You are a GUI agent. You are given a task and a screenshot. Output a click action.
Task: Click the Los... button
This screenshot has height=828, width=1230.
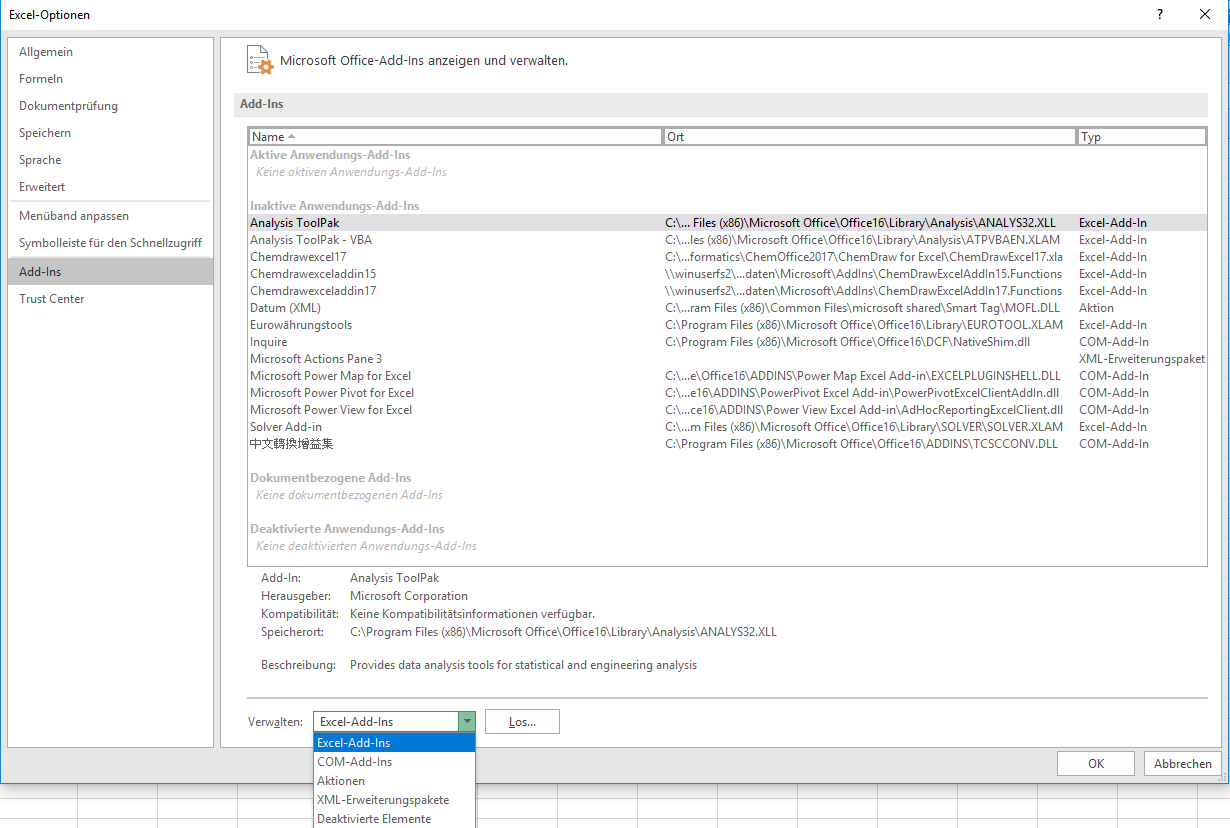522,722
